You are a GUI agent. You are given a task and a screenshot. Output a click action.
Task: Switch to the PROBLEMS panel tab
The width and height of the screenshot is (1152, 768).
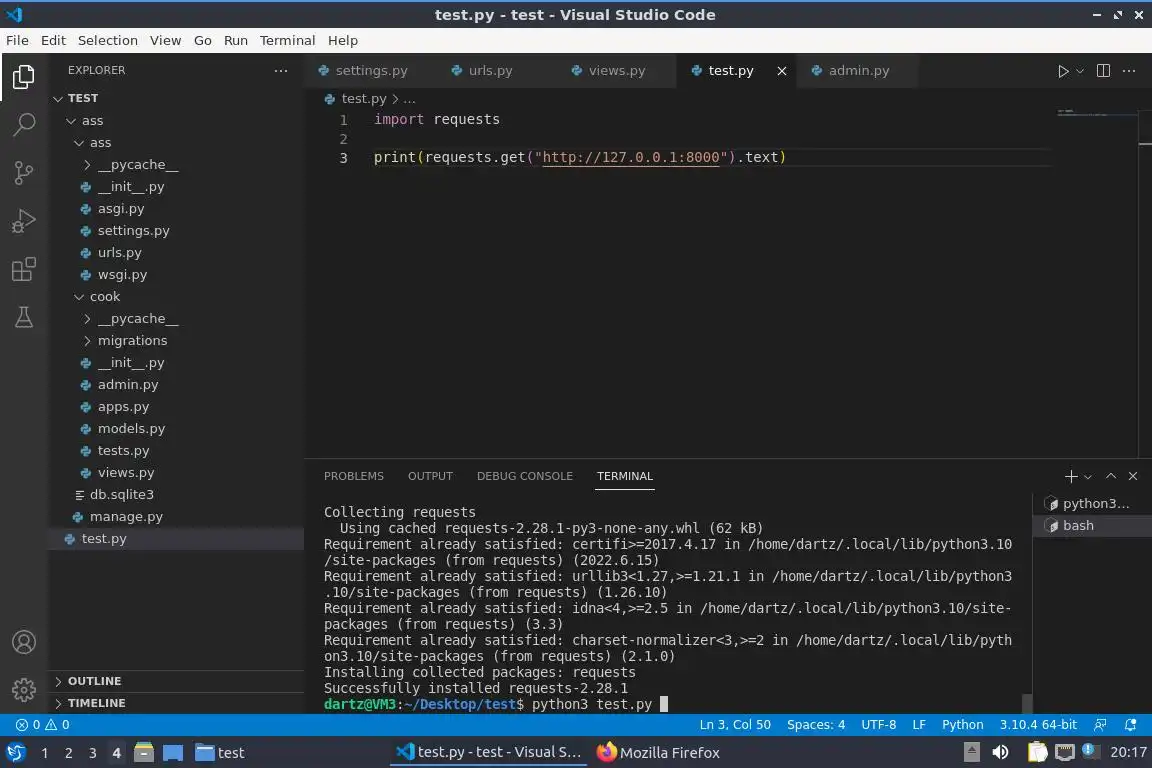pos(353,476)
